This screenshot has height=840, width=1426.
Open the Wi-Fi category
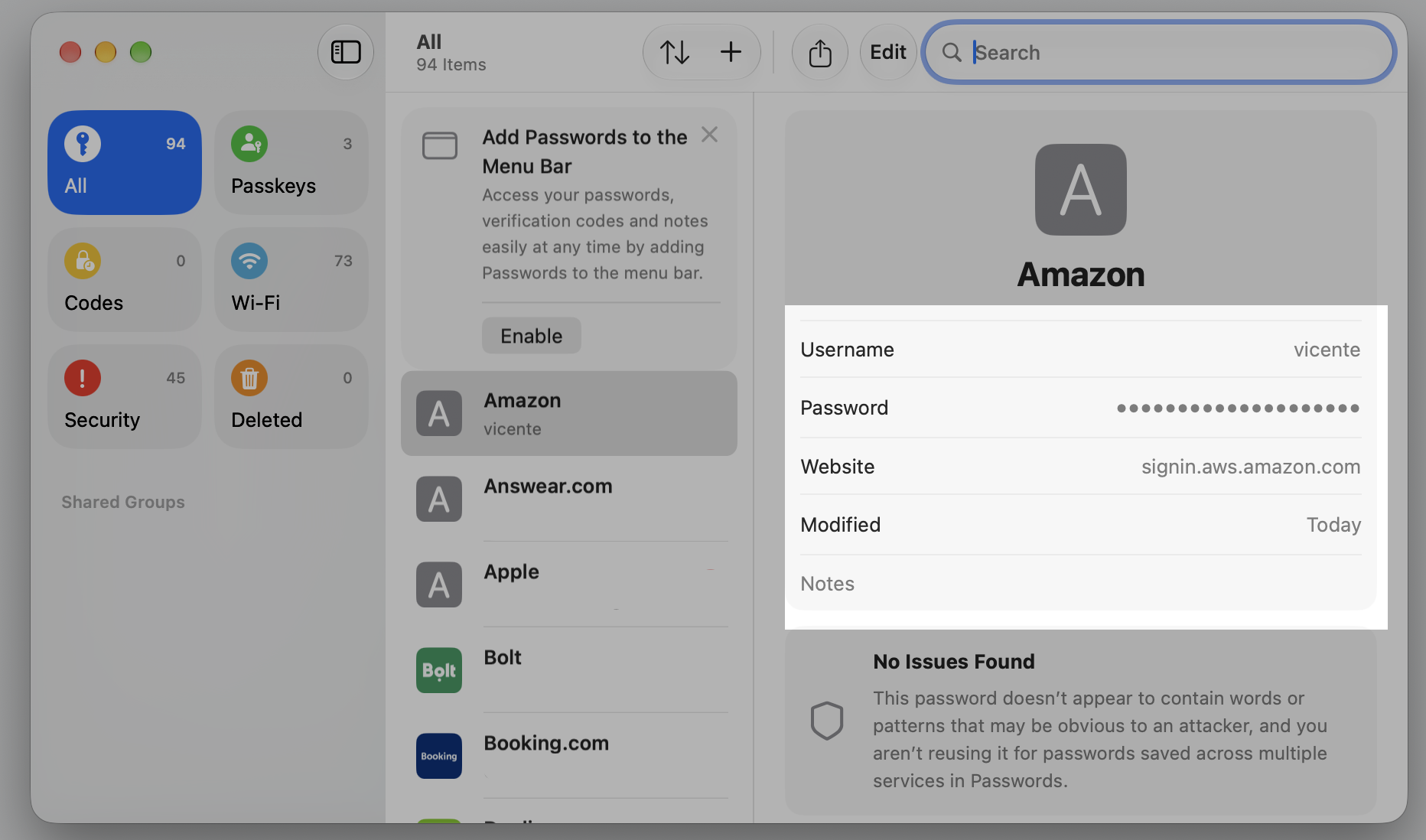(291, 279)
